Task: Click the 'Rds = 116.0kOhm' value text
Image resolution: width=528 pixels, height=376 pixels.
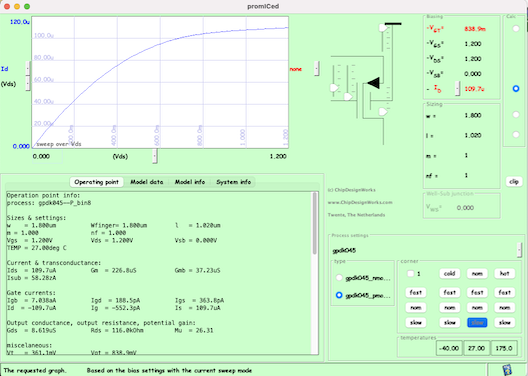Action: tap(117, 330)
